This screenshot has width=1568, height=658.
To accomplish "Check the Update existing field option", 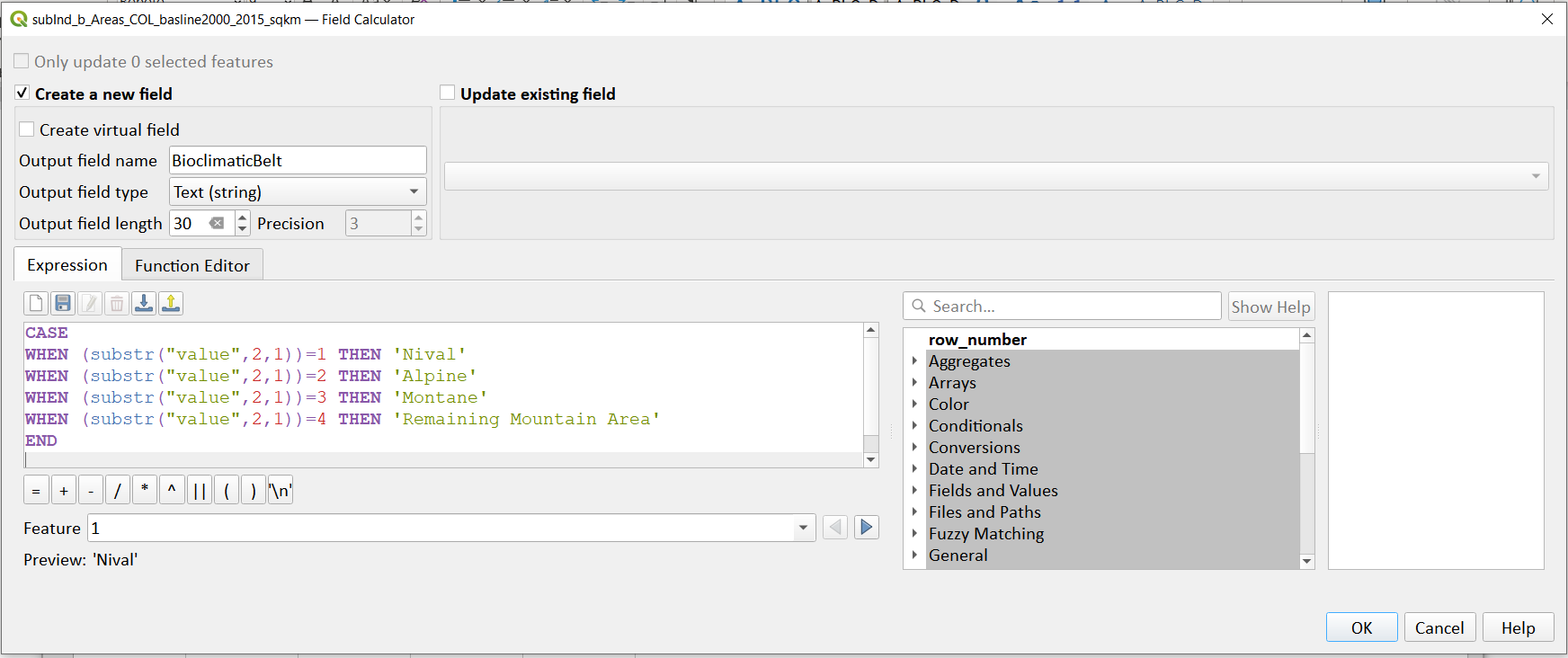I will [x=448, y=93].
